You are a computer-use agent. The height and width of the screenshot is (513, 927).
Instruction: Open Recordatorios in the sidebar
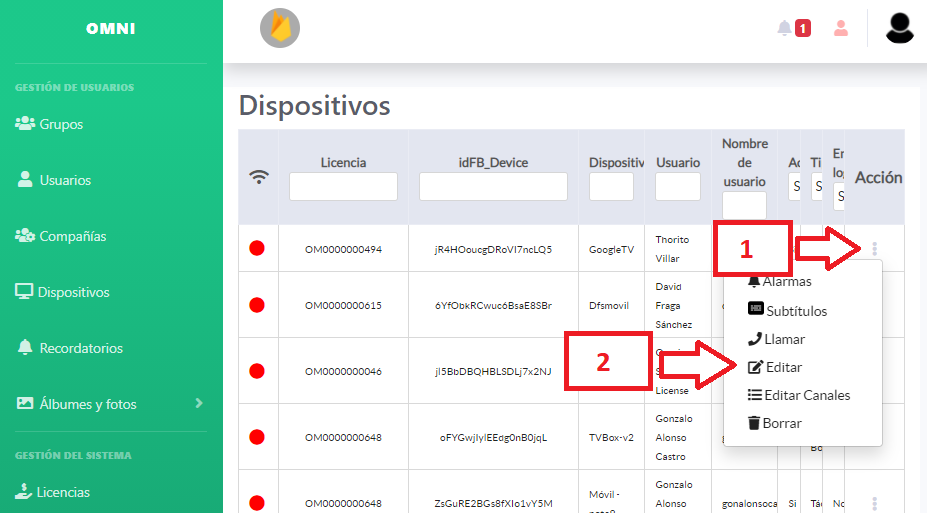(x=81, y=348)
